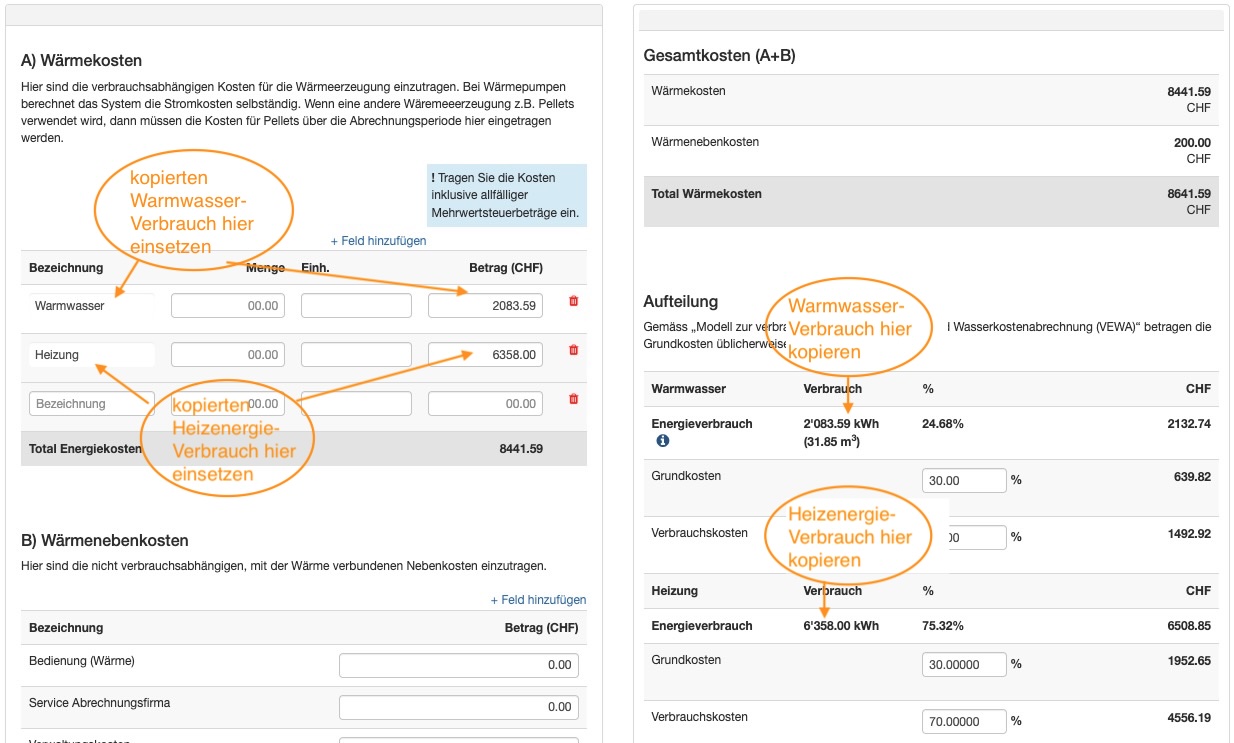Focus the Warmwasser Menge input

coord(228,305)
